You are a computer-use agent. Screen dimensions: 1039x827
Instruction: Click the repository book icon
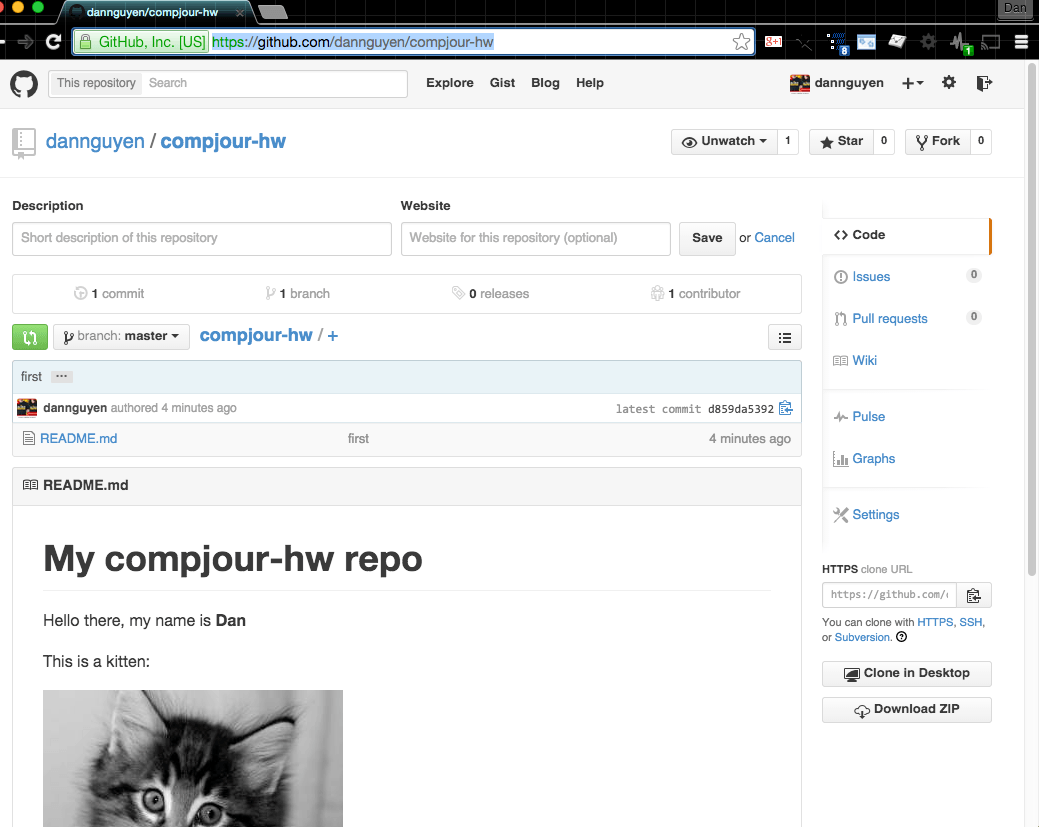click(24, 143)
